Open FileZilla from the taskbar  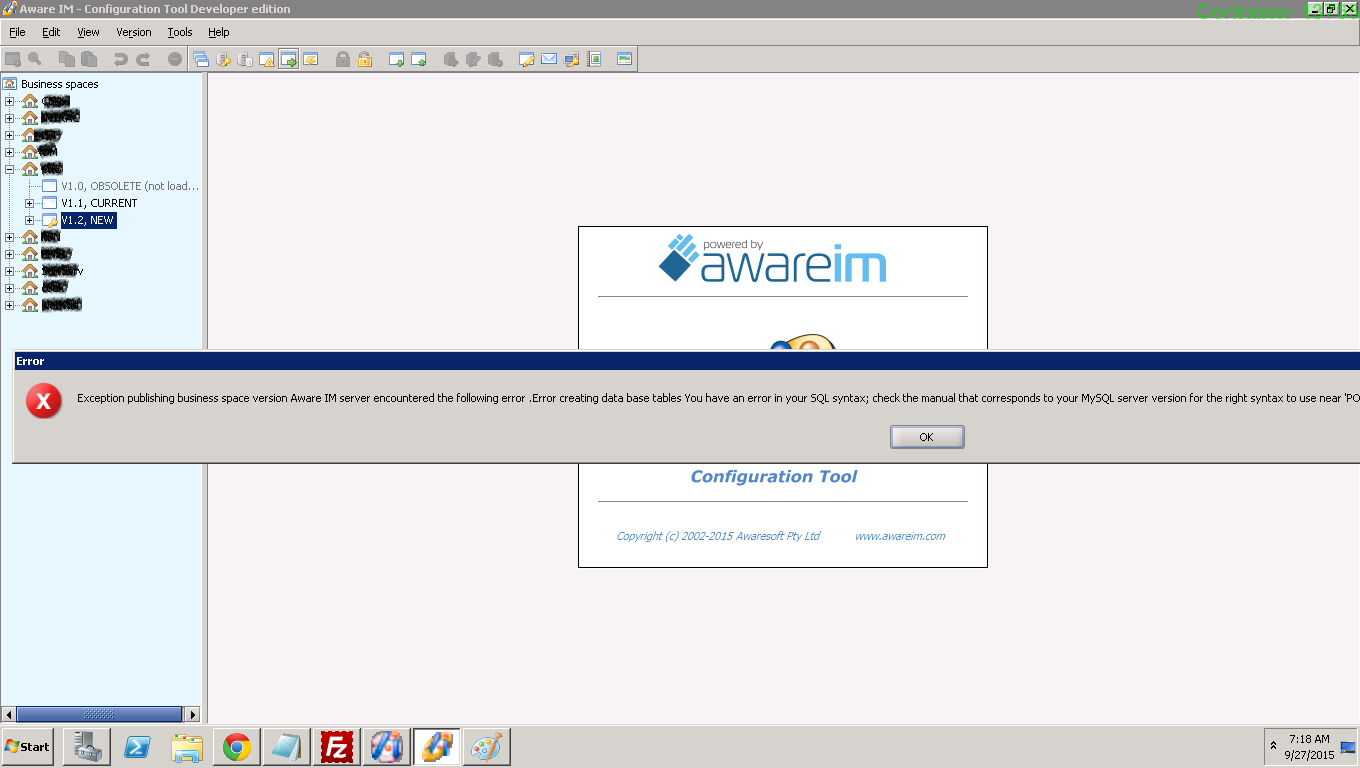(x=337, y=747)
